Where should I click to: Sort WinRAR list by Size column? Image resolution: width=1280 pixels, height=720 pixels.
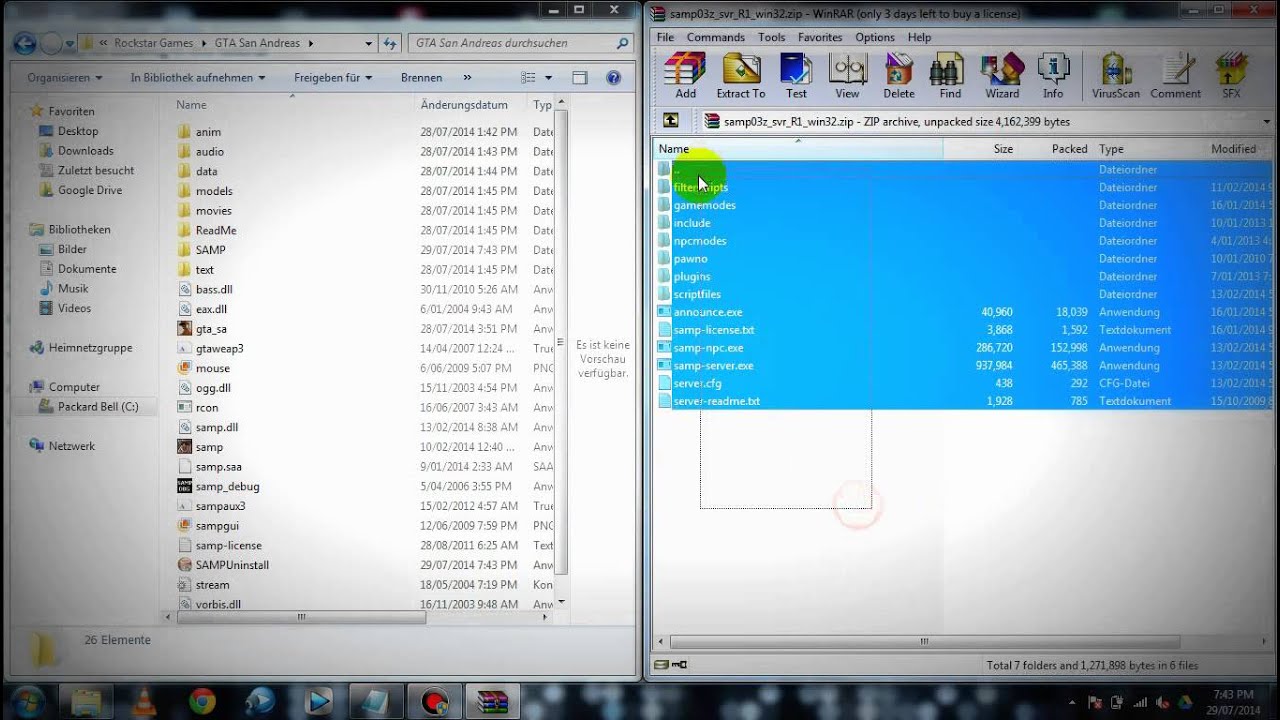981,149
